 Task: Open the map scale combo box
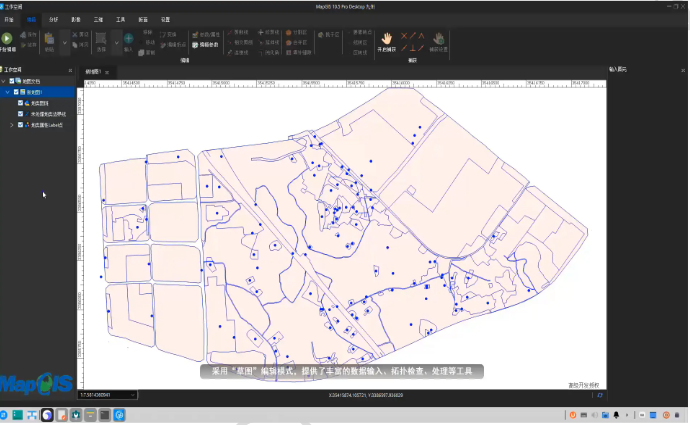coord(107,395)
